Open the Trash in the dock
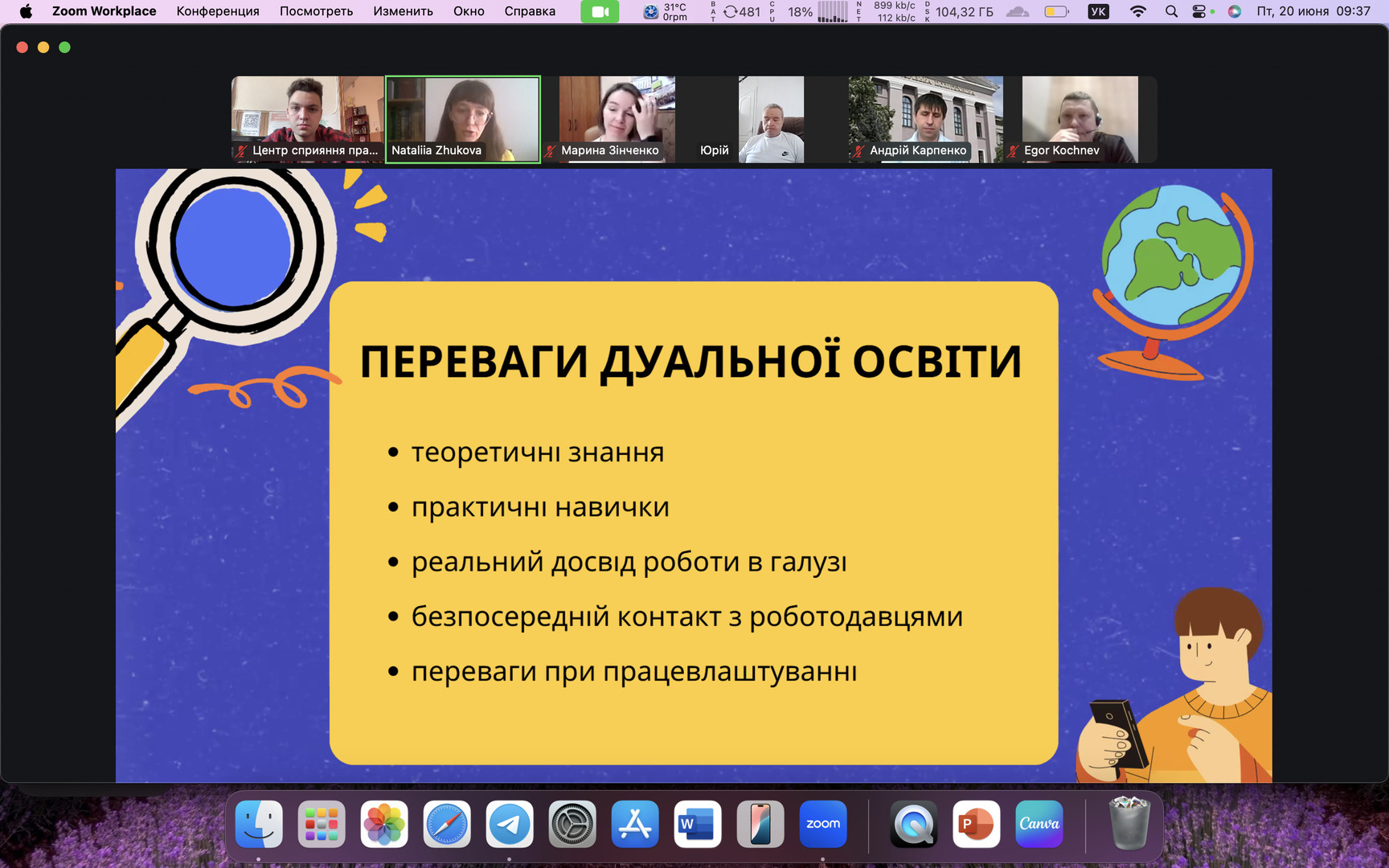The height and width of the screenshot is (868, 1389). coord(1129,824)
